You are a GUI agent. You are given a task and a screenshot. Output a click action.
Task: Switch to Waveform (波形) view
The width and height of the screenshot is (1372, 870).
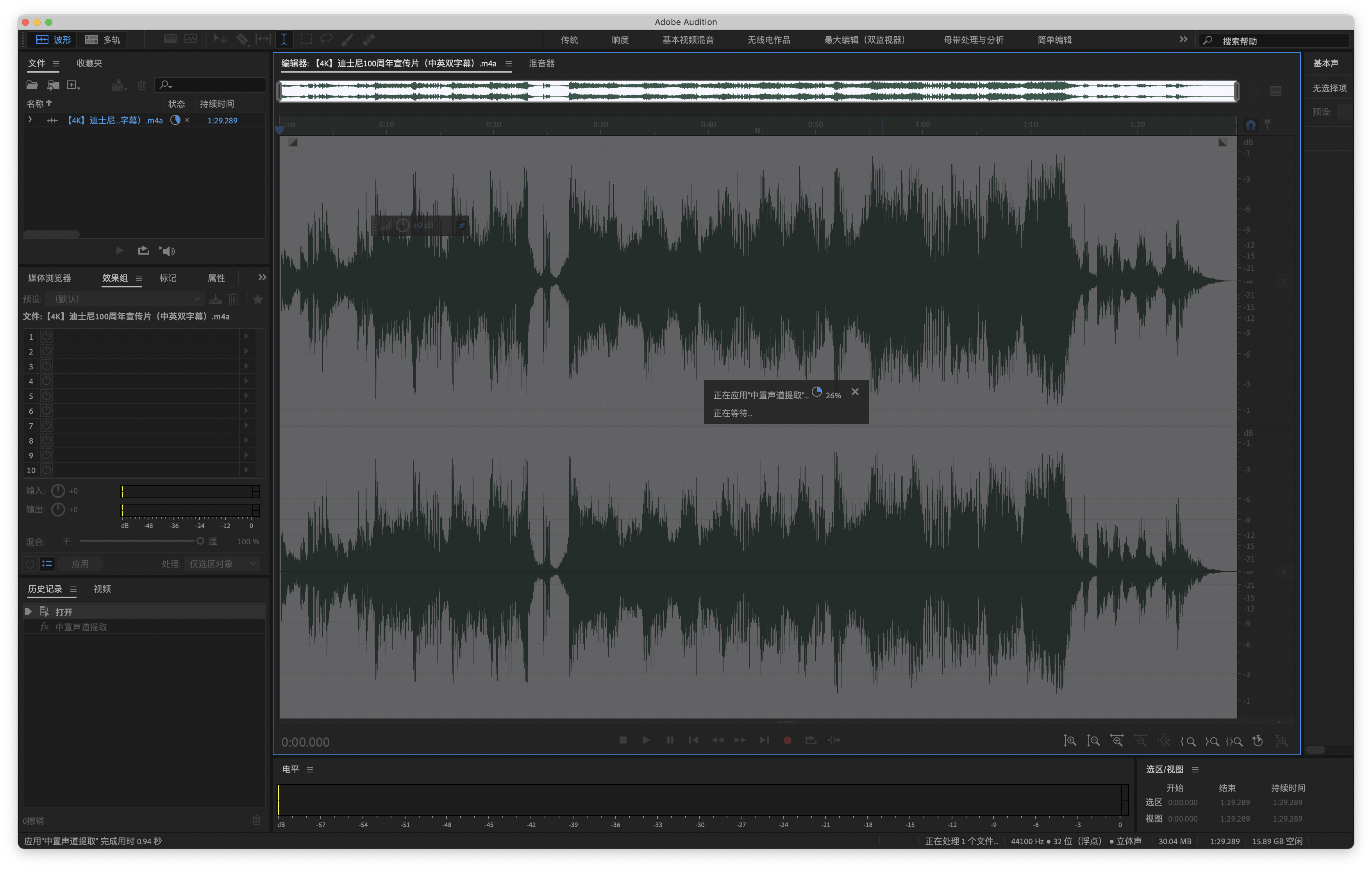pos(54,39)
